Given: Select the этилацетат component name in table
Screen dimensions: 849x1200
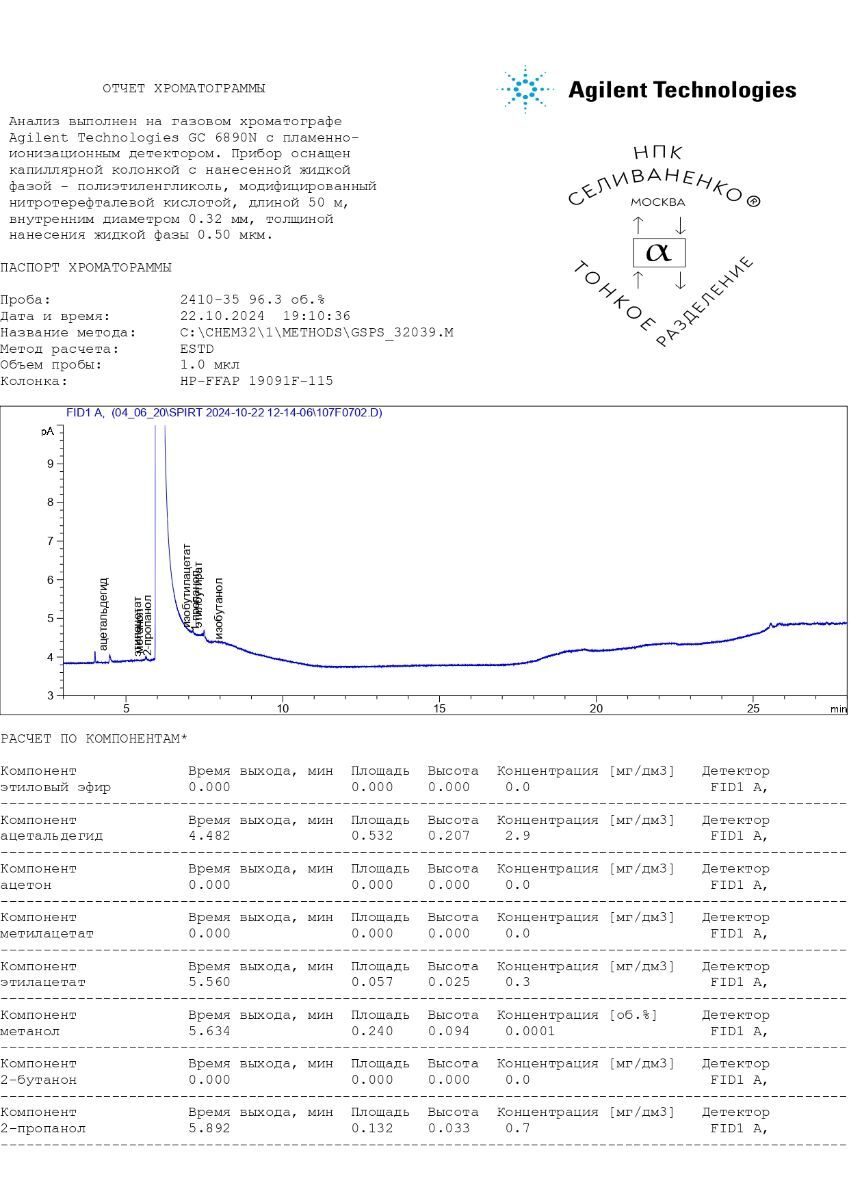Looking at the screenshot, I should click(x=43, y=982).
